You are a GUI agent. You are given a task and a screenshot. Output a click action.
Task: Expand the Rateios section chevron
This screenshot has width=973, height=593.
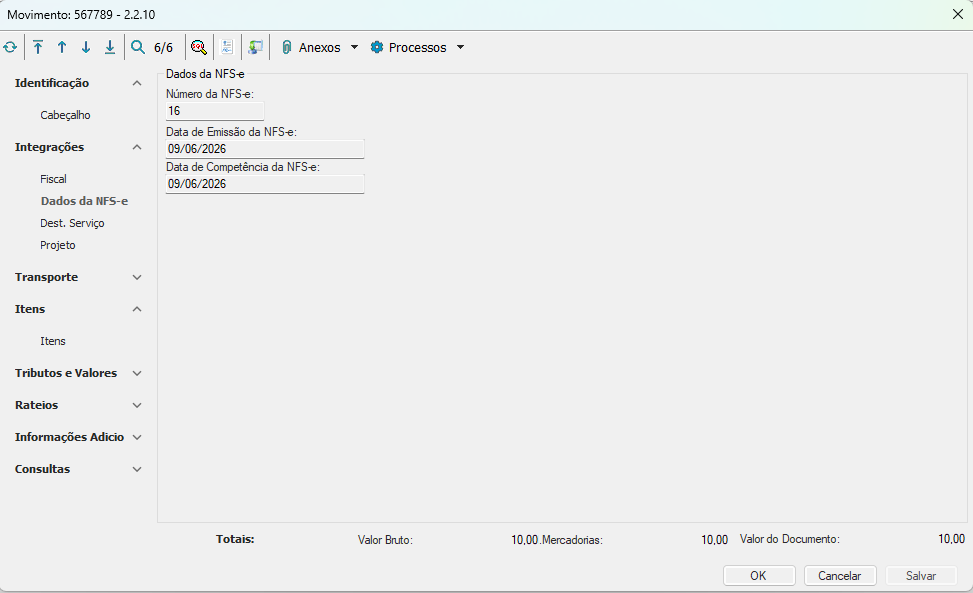point(137,405)
